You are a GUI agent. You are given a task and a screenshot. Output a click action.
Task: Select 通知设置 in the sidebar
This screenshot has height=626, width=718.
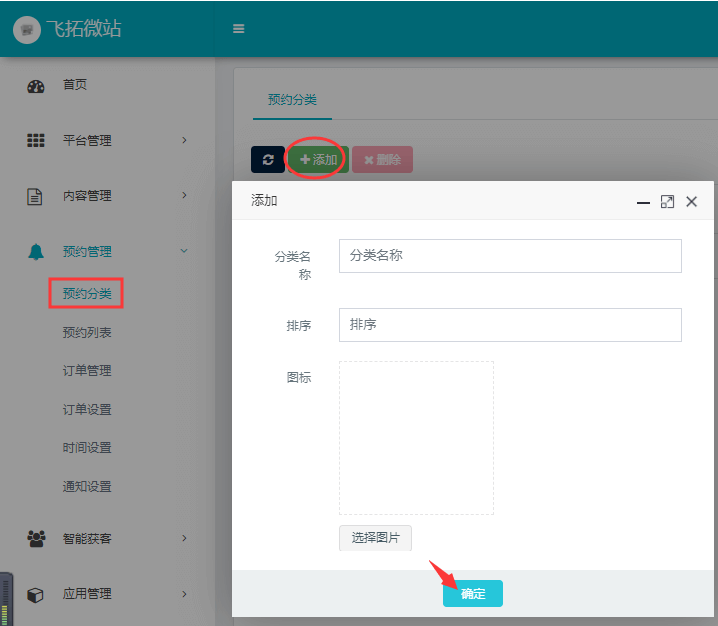tap(87, 486)
